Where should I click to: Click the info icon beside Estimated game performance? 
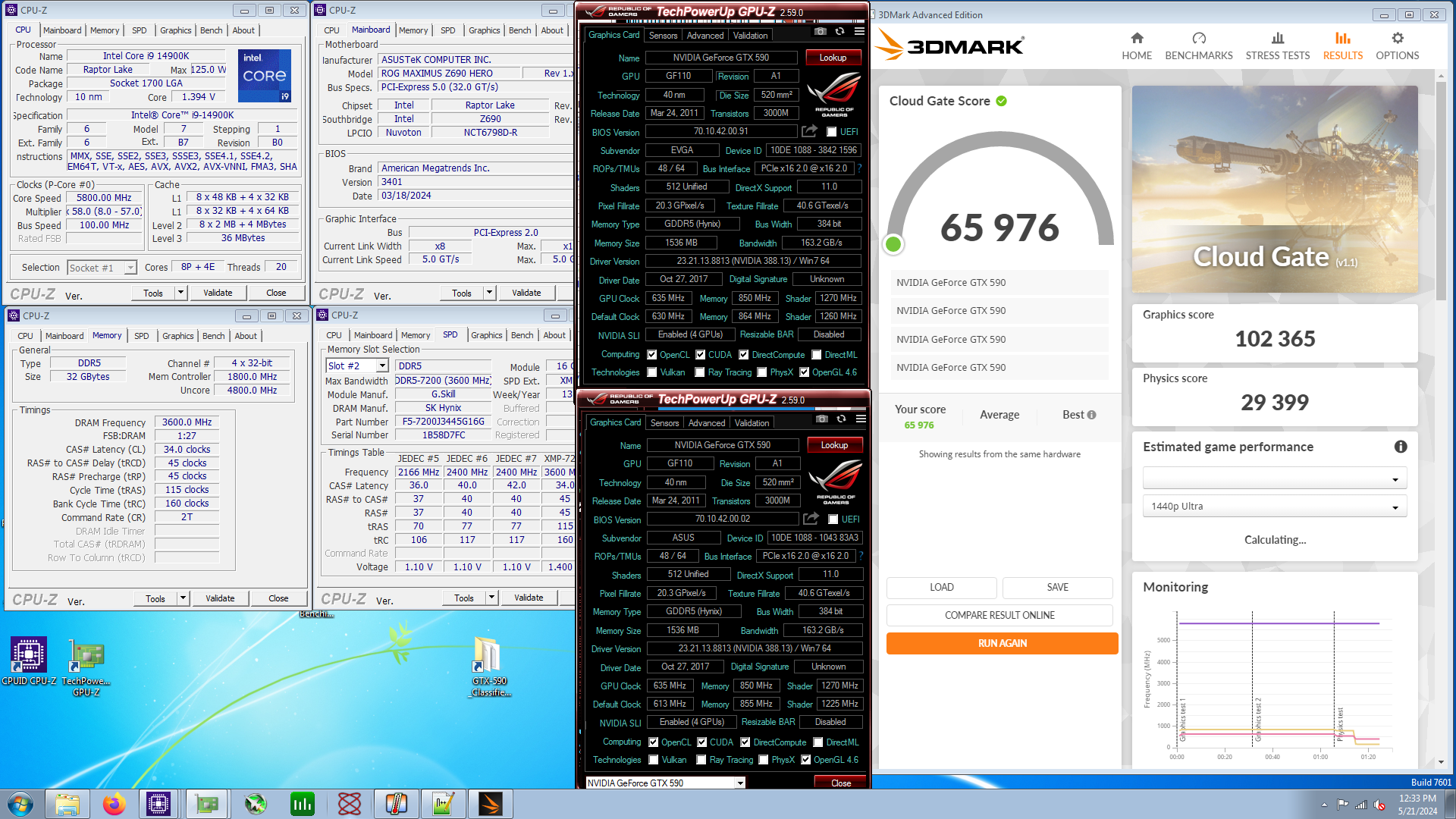(x=1401, y=447)
